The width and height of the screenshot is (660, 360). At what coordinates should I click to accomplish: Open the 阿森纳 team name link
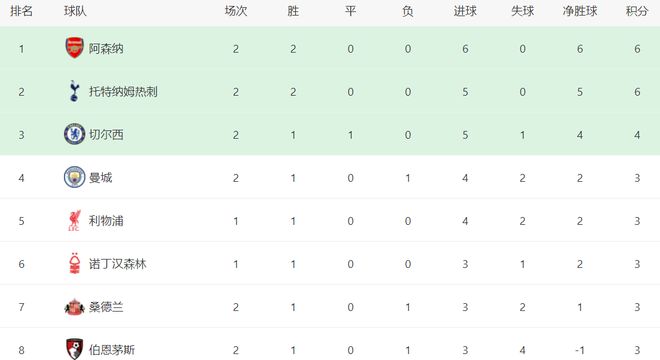pyautogui.click(x=106, y=49)
